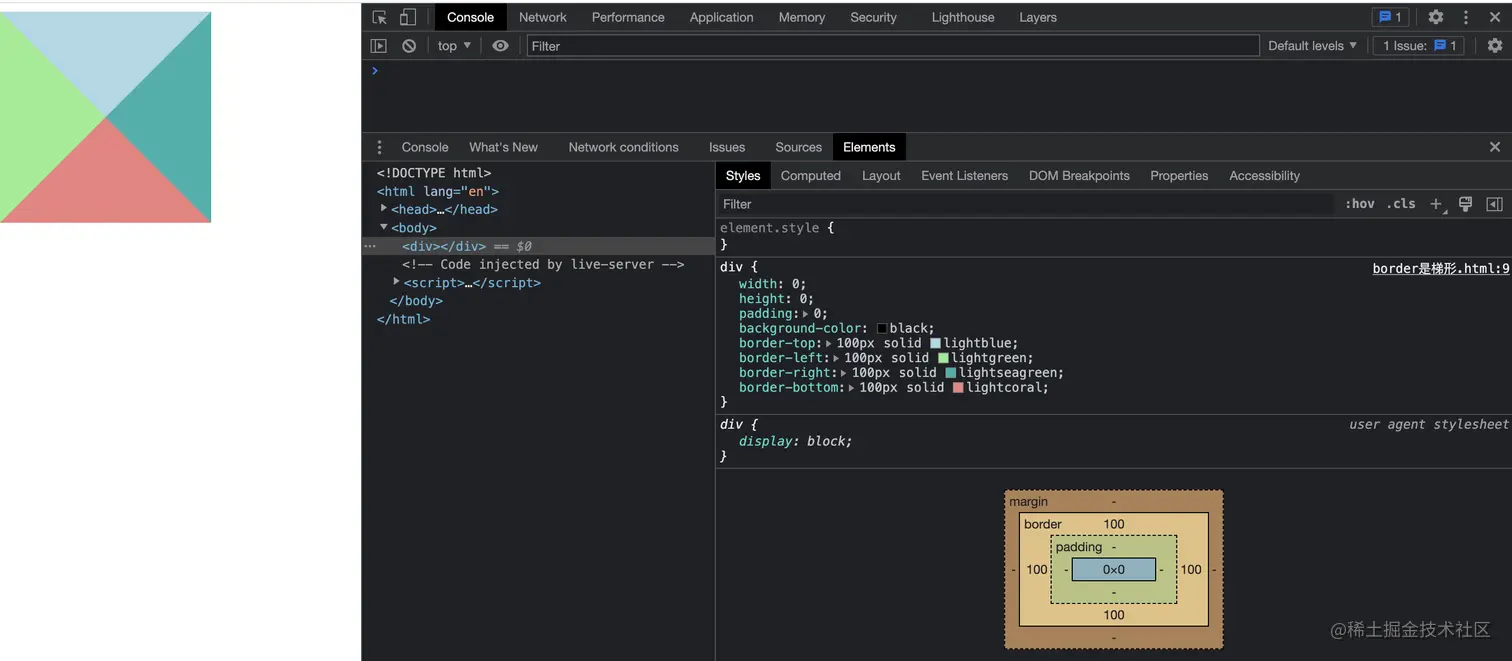Toggle the .cls element classes panel
The height and width of the screenshot is (661, 1512).
click(1401, 204)
